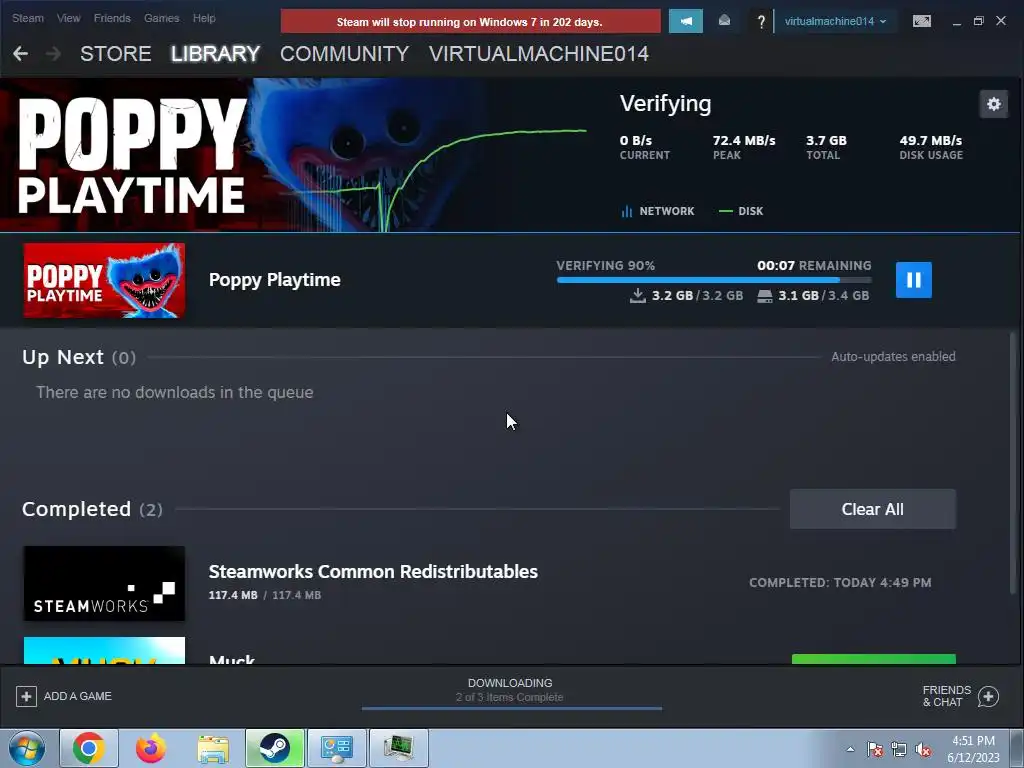Click the network tray icon
1024x768 pixels.
pyautogui.click(x=899, y=749)
